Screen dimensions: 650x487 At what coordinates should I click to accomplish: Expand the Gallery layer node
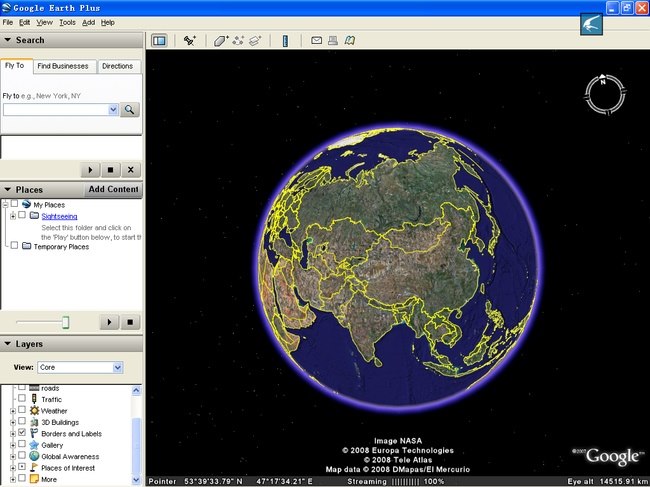coord(13,446)
